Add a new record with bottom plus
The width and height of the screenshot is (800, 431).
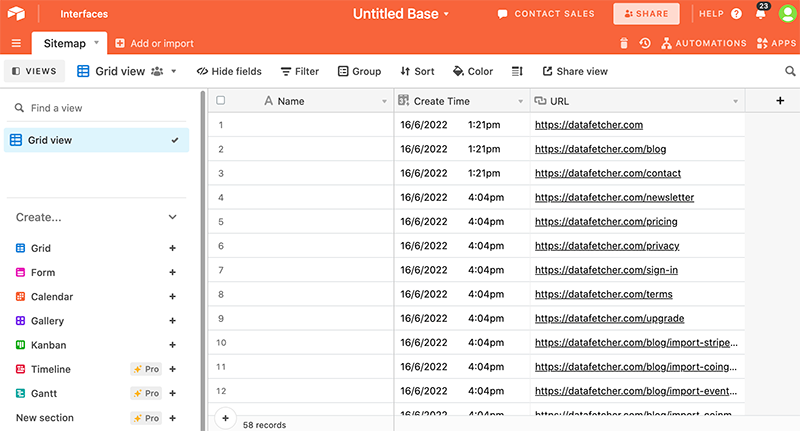tap(225, 418)
